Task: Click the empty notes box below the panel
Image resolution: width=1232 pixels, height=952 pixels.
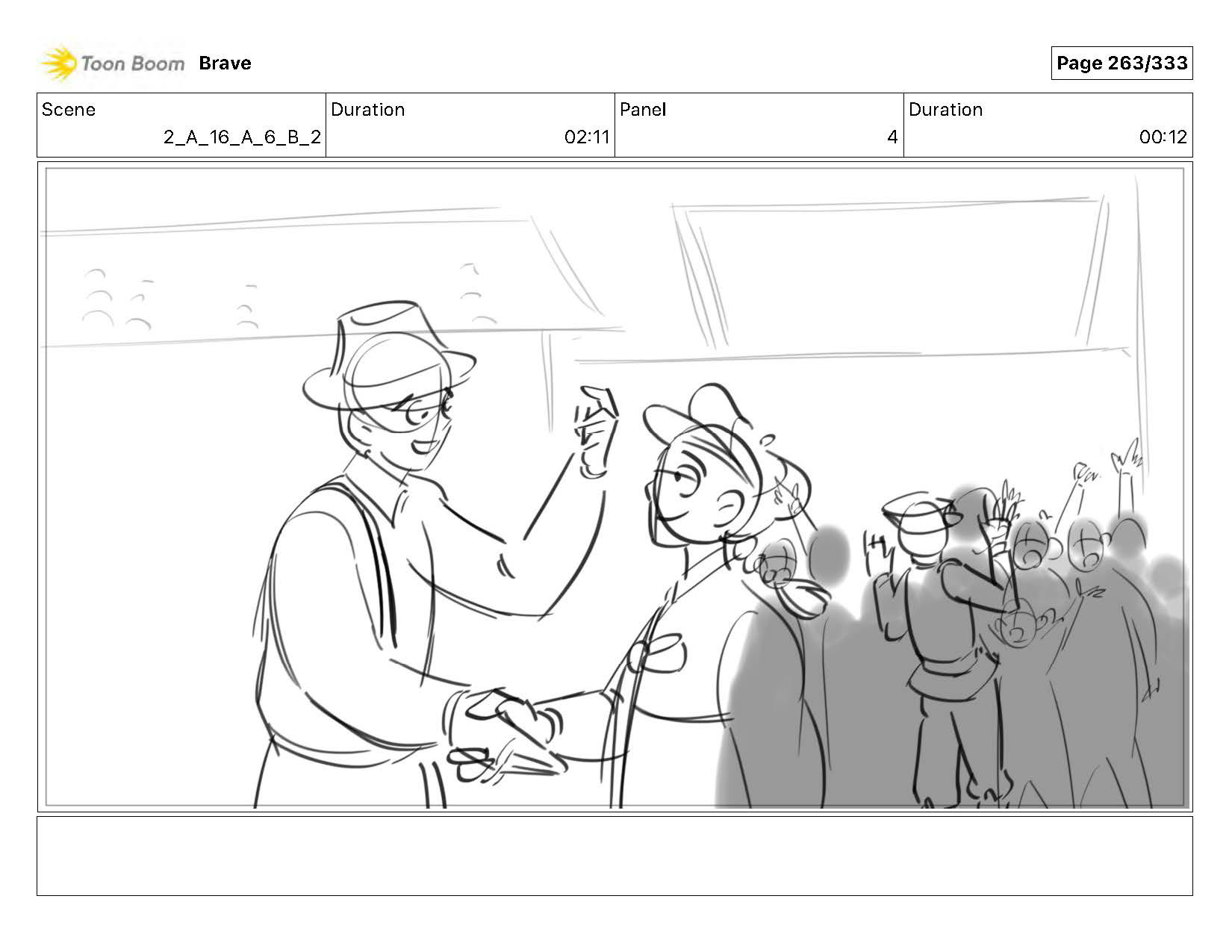Action: (x=615, y=856)
